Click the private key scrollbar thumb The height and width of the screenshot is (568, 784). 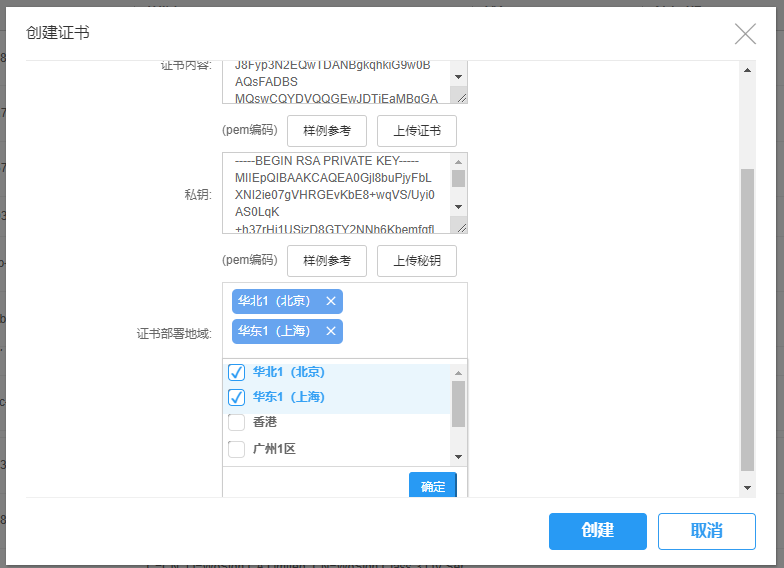(x=458, y=178)
